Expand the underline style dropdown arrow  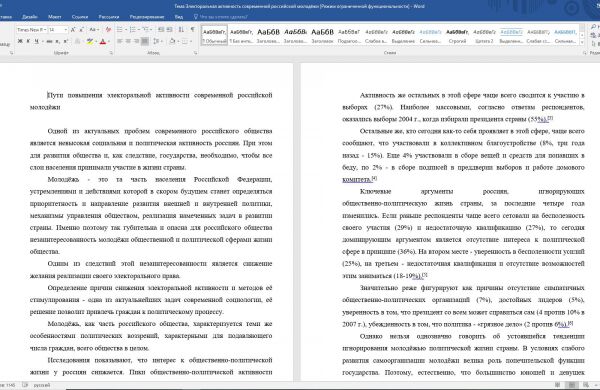(42, 41)
